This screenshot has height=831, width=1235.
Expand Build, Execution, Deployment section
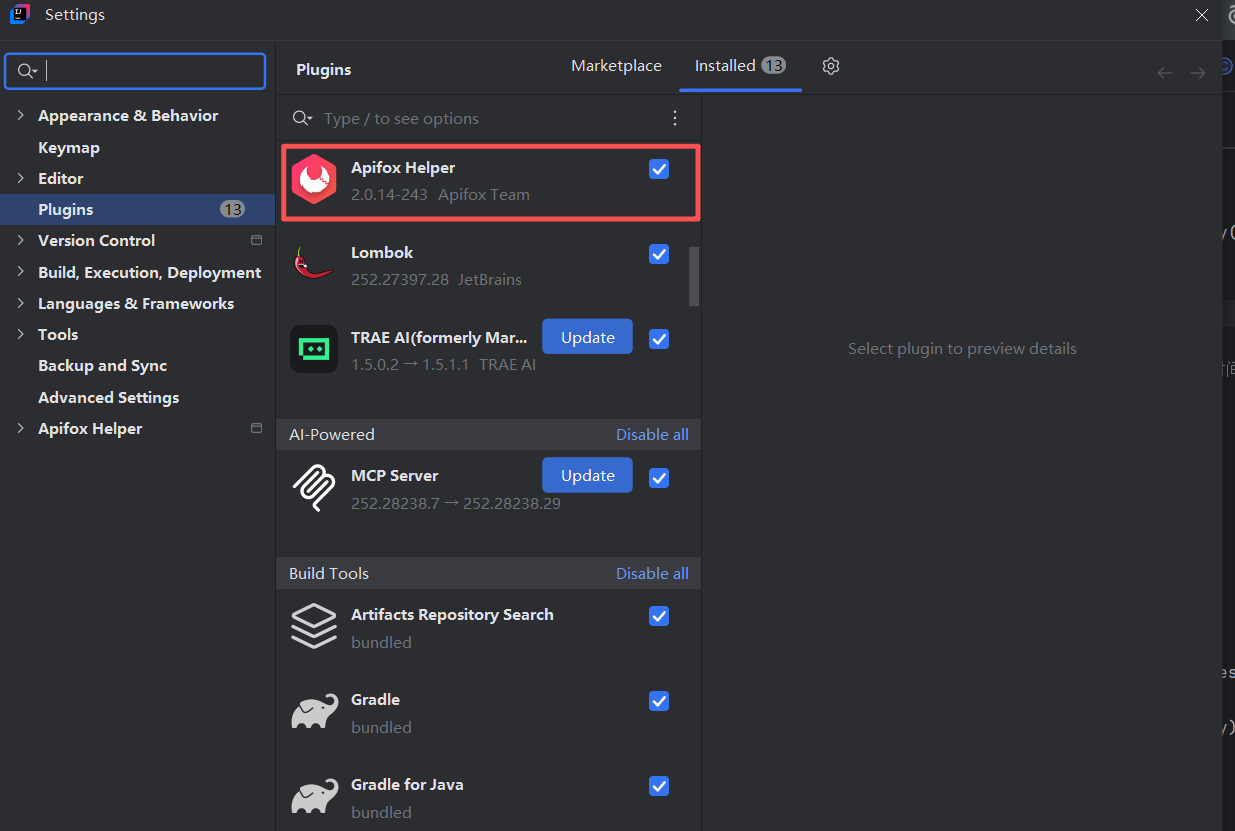tap(20, 272)
